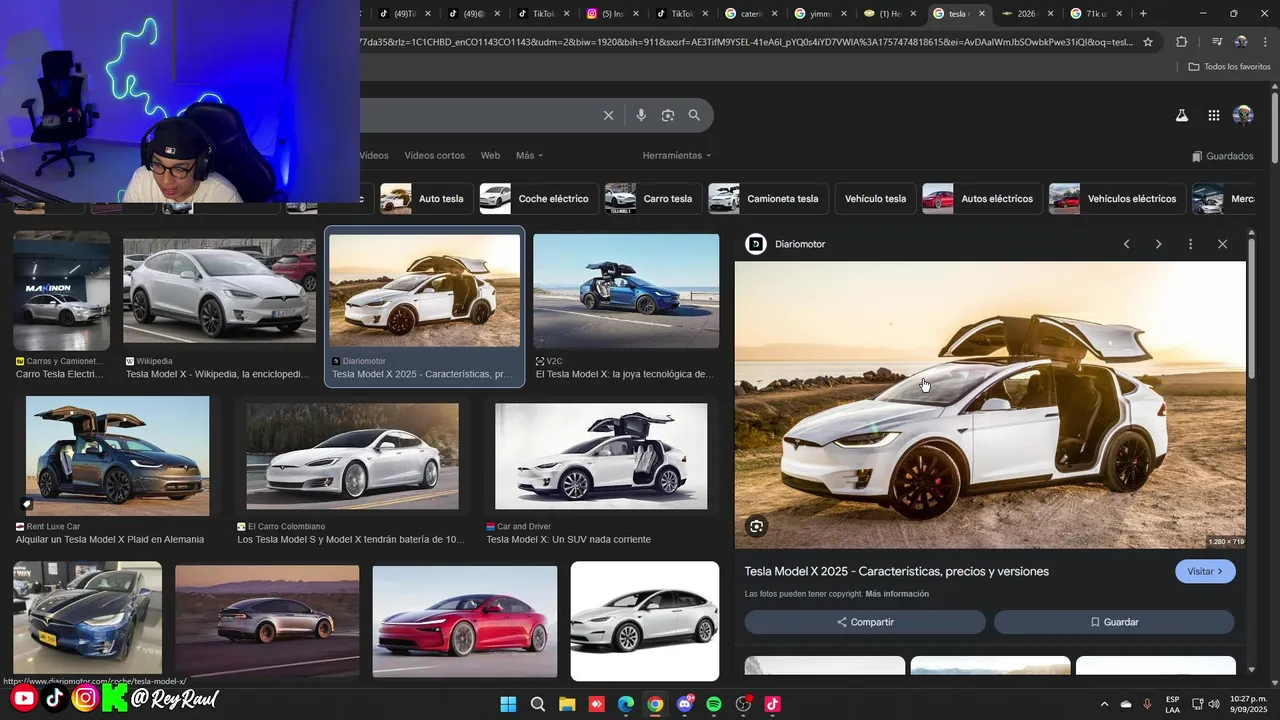
Task: Open the Rent Luxe Car Tesla thumbnail
Action: coord(118,456)
